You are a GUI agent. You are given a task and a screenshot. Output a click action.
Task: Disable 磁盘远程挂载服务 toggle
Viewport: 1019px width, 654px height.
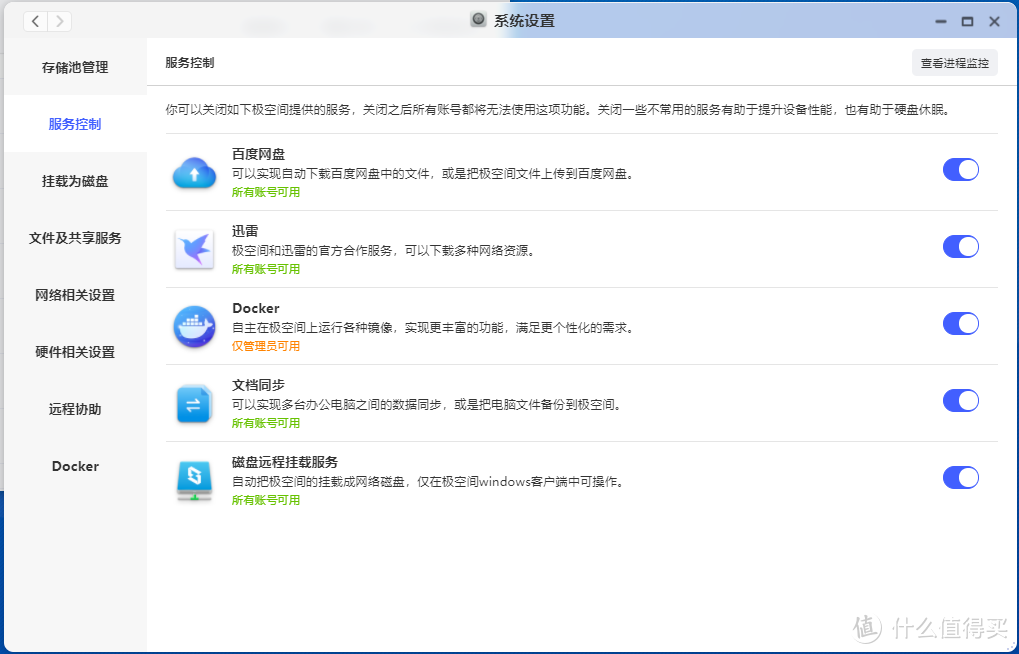coord(960,478)
